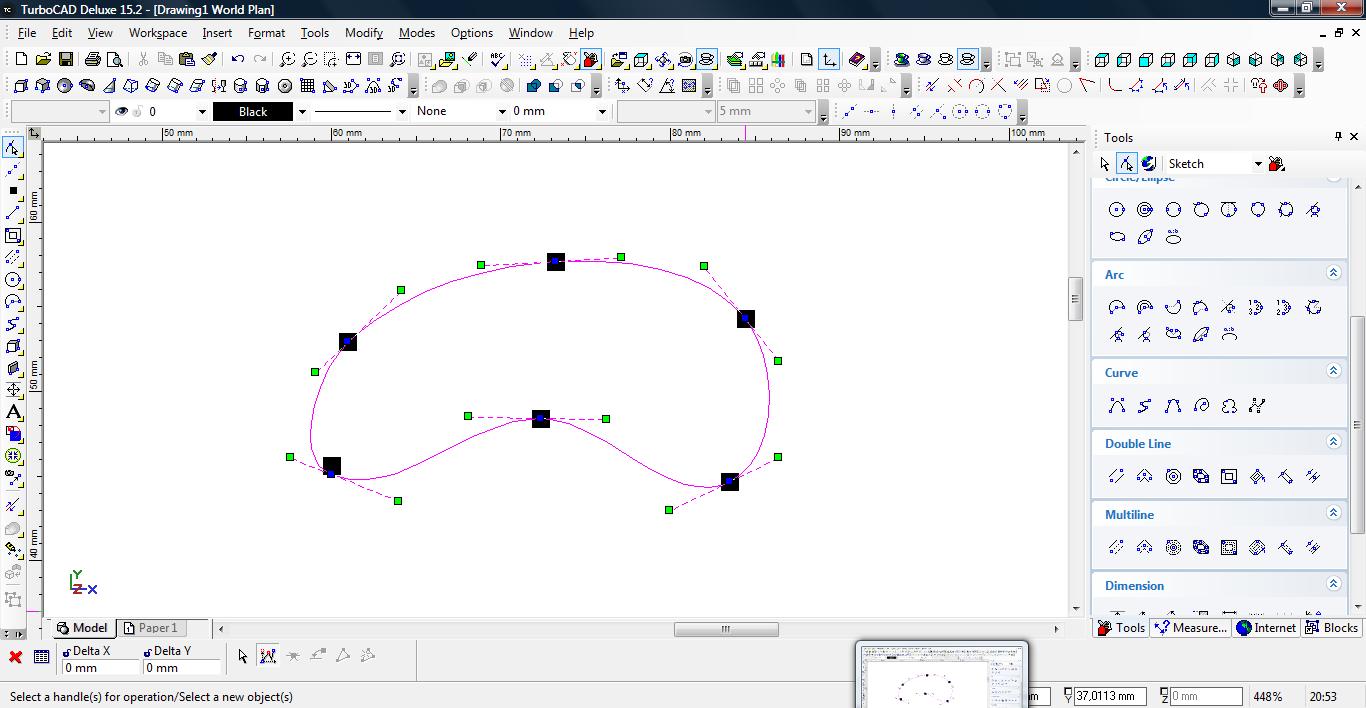
Task: Click the Save file icon
Action: click(65, 60)
